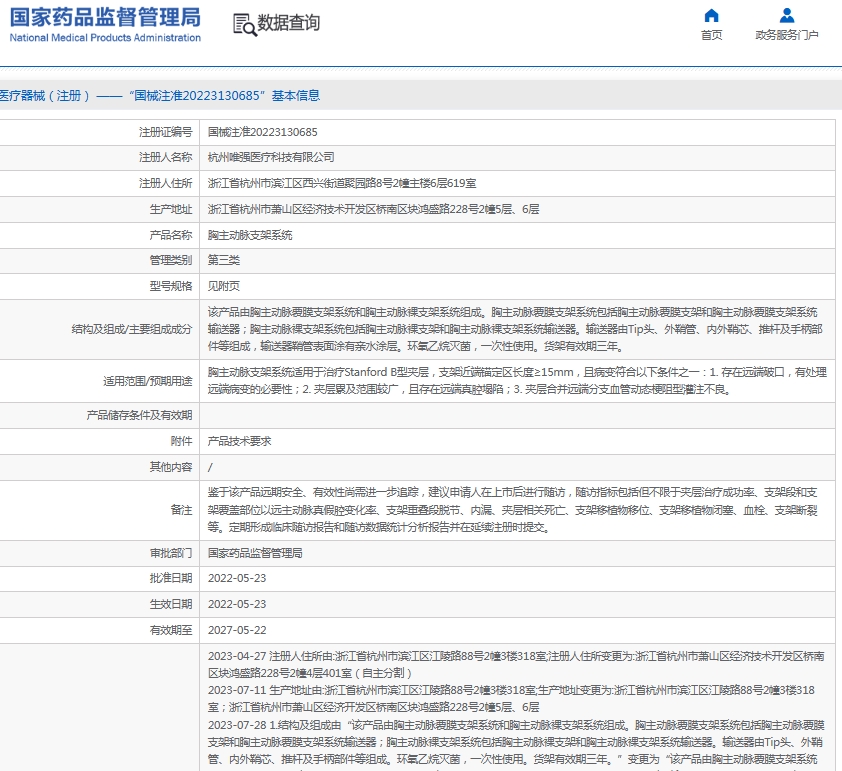Select the 生产地址 address value

(x=374, y=209)
